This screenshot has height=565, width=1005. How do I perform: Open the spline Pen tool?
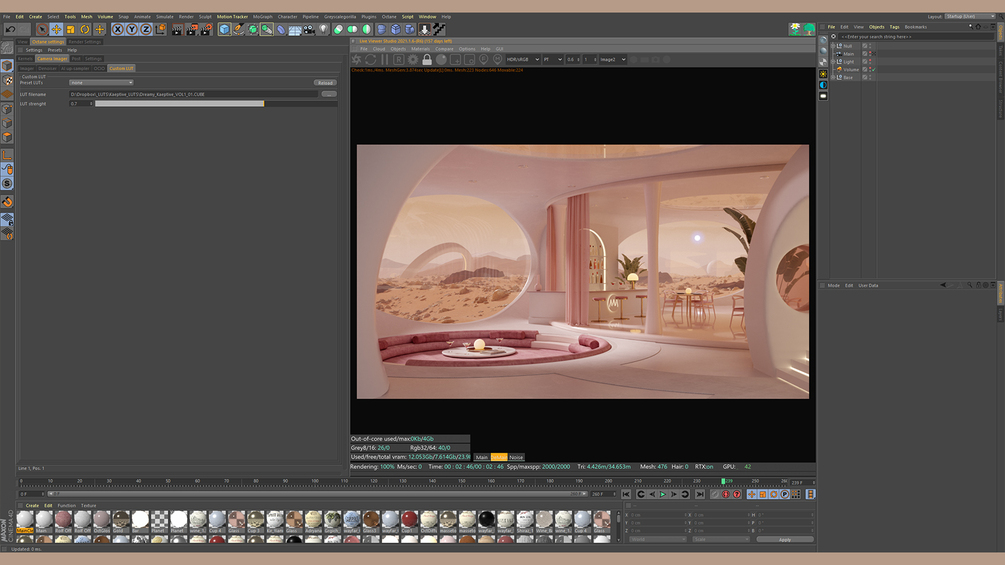click(238, 29)
